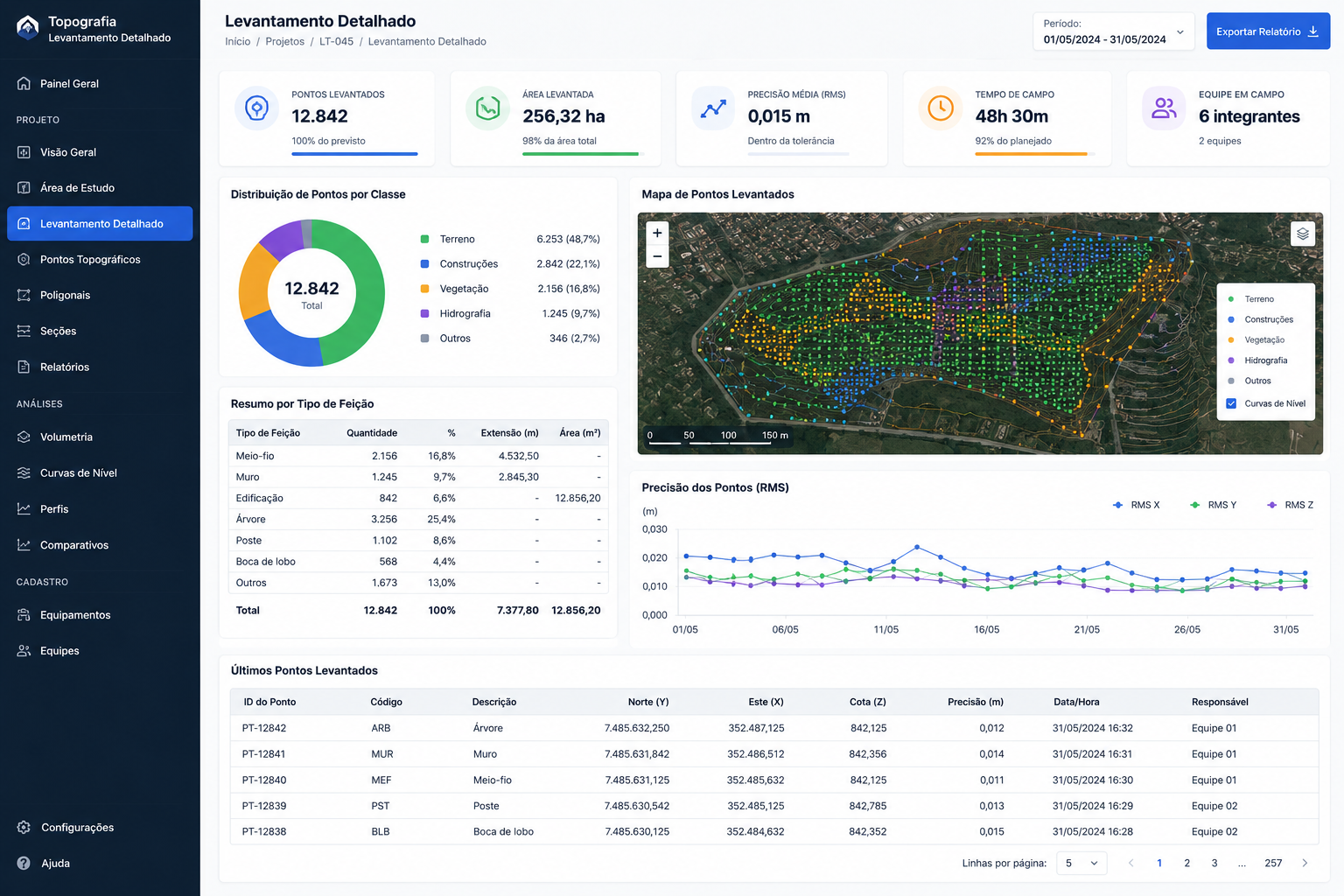The height and width of the screenshot is (896, 1344).
Task: Click the Visão Geral sidebar icon
Action: point(24,152)
